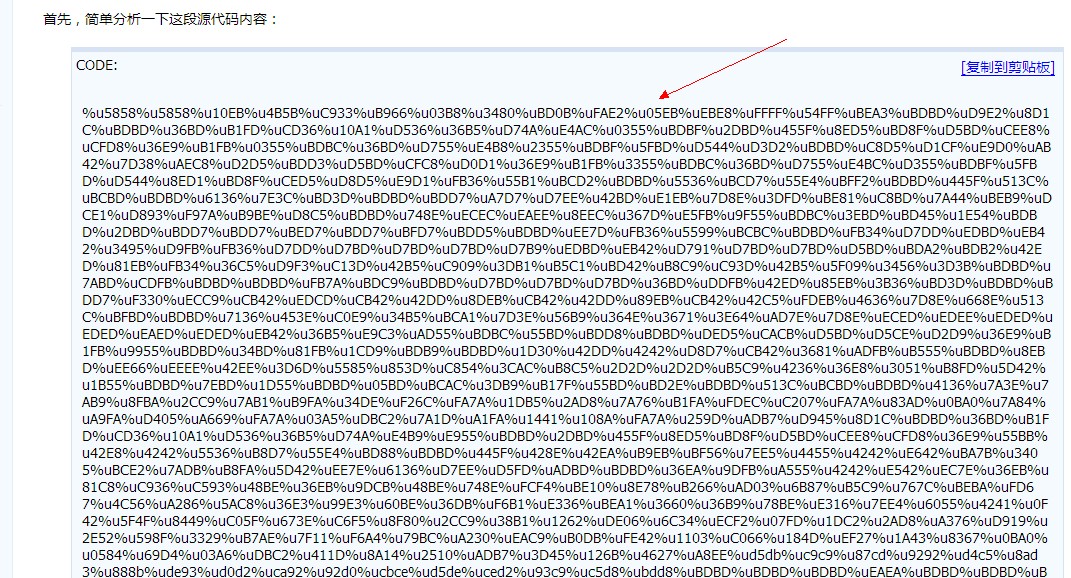This screenshot has height=578, width=1071.
Task: Click the line beginning uCFD8%u36E9%uB1FB
Action: point(567,148)
